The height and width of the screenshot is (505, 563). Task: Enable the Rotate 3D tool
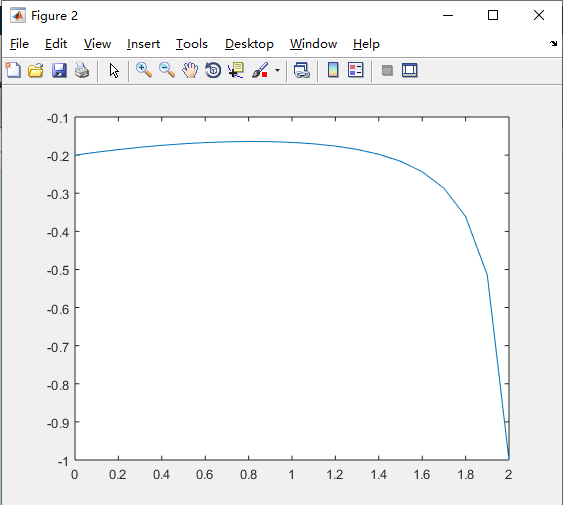(x=213, y=70)
